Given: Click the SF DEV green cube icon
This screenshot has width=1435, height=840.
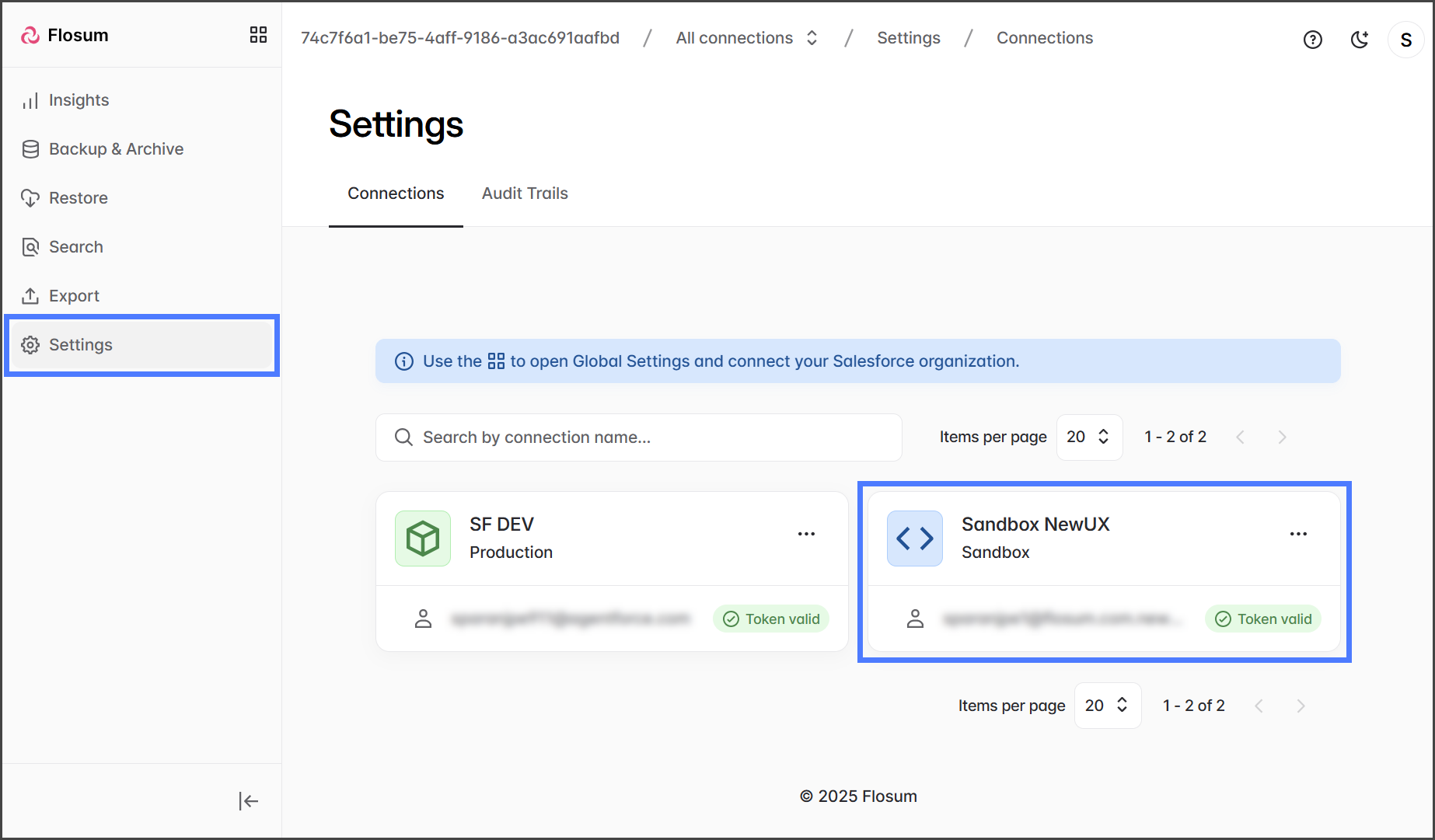Looking at the screenshot, I should [423, 539].
